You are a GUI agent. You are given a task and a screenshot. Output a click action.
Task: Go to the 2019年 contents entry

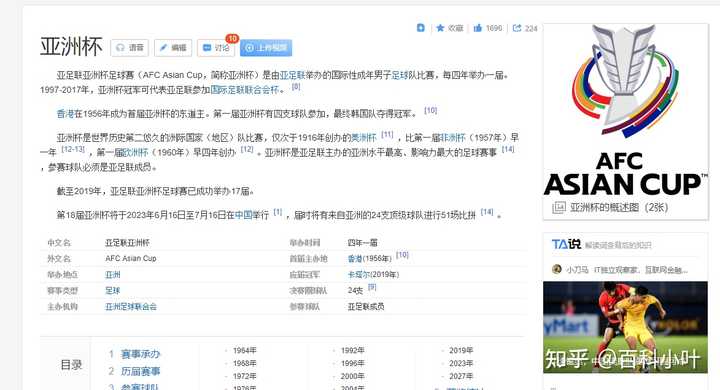(x=461, y=350)
